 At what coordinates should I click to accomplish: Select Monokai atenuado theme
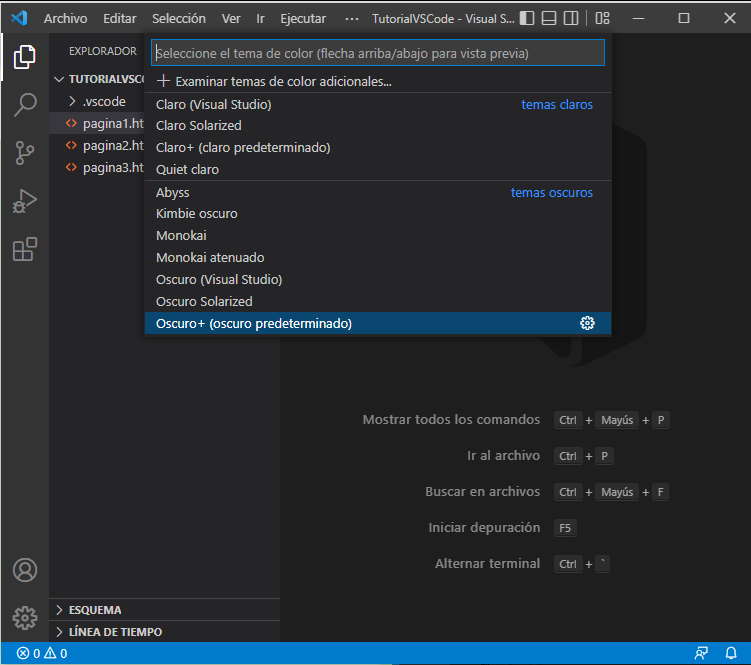coord(378,258)
